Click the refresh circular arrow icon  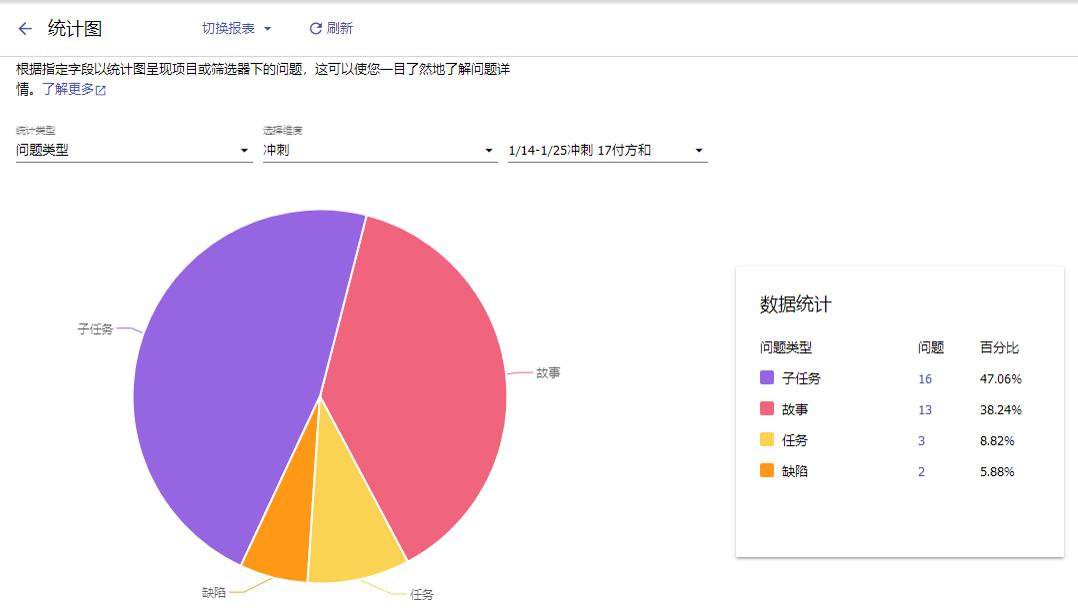[316, 28]
